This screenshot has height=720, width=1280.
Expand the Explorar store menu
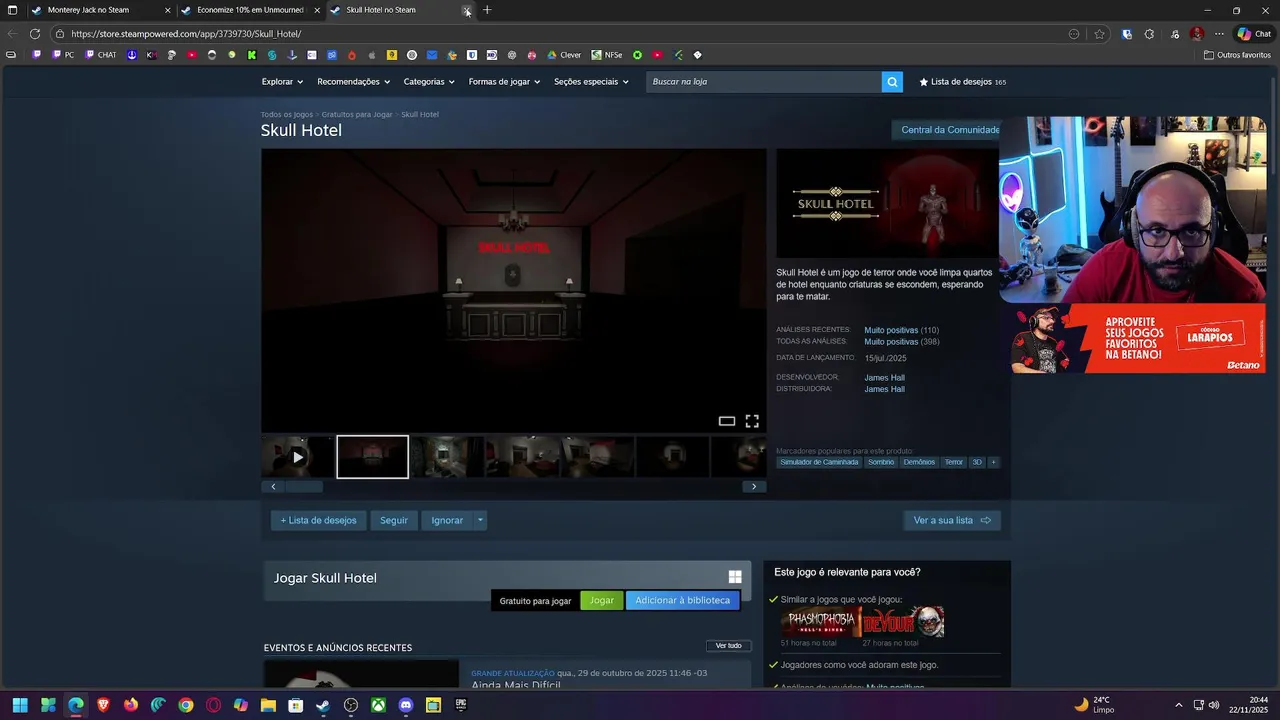click(x=281, y=82)
